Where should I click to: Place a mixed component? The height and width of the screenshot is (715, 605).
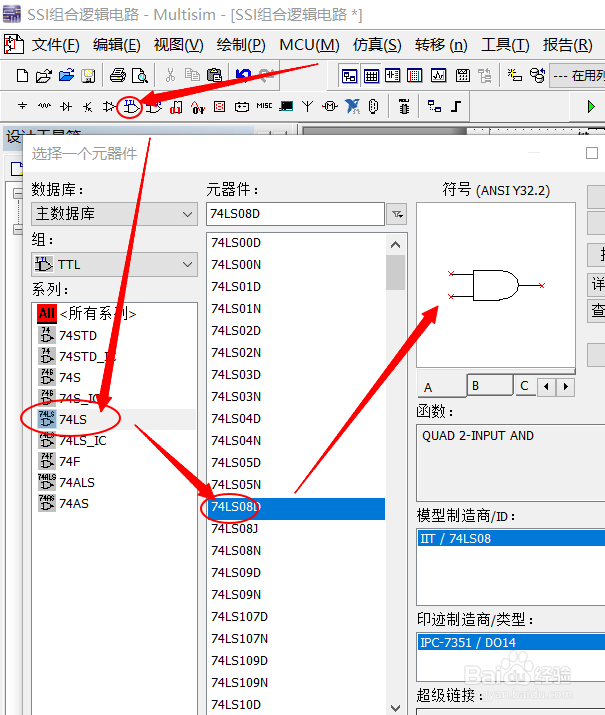[198, 107]
